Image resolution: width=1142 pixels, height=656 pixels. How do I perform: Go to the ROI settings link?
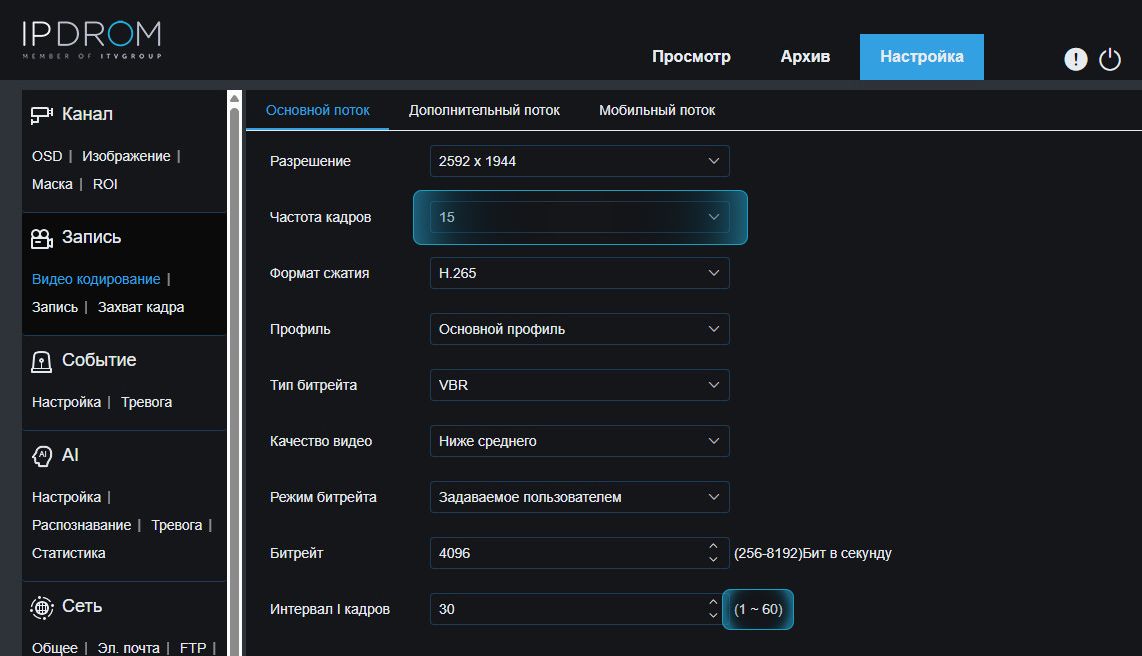pyautogui.click(x=105, y=184)
